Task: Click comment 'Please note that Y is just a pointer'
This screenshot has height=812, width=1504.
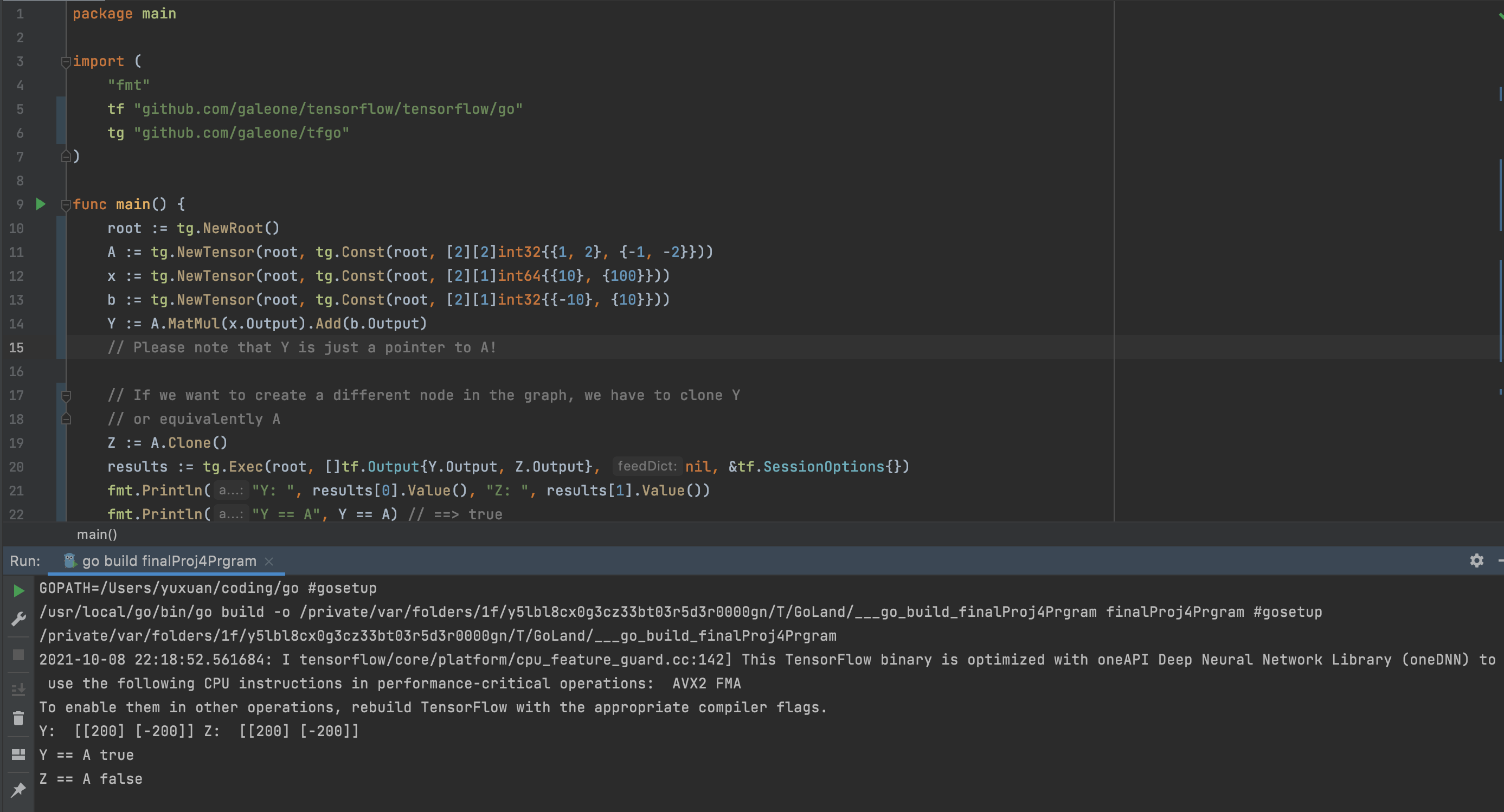Action: (302, 347)
